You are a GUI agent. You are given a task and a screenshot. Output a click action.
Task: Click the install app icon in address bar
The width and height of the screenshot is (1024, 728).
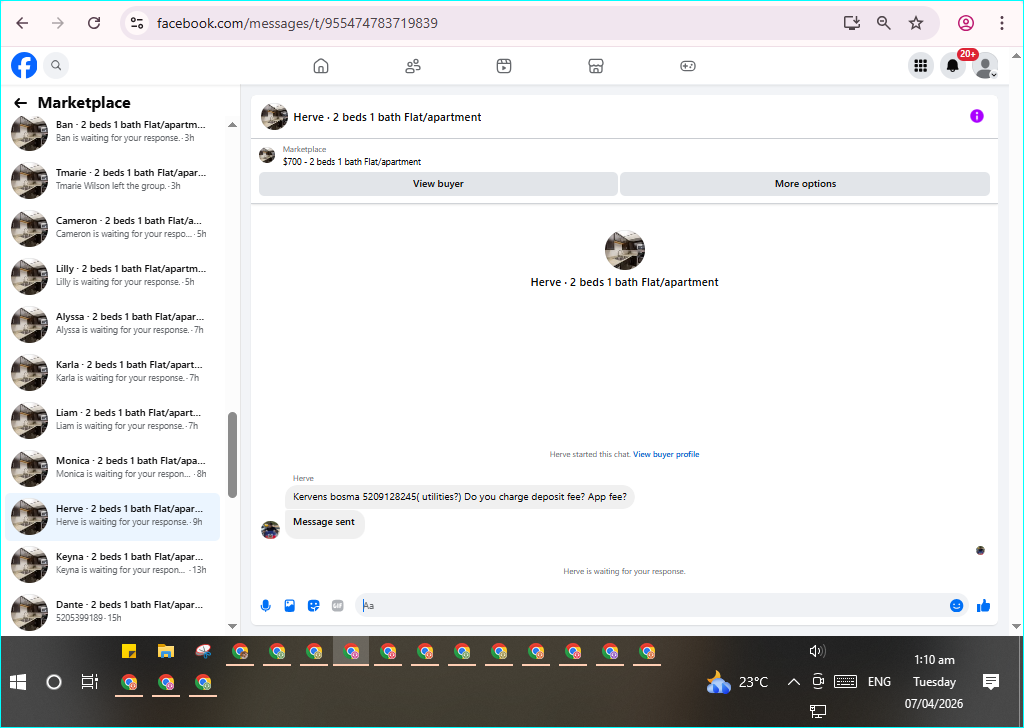click(852, 23)
